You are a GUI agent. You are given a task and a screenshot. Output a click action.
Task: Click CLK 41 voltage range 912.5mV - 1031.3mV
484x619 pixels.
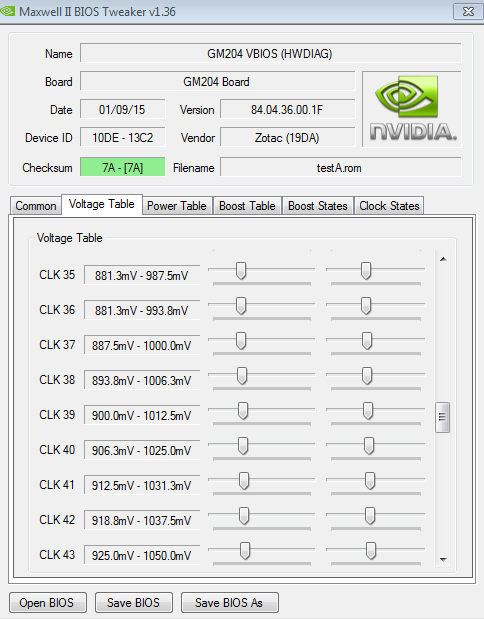pos(142,485)
